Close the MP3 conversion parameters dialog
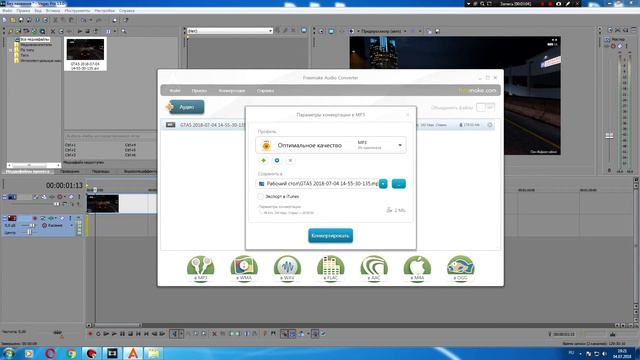Screen dimensions: 640x360 (407, 115)
